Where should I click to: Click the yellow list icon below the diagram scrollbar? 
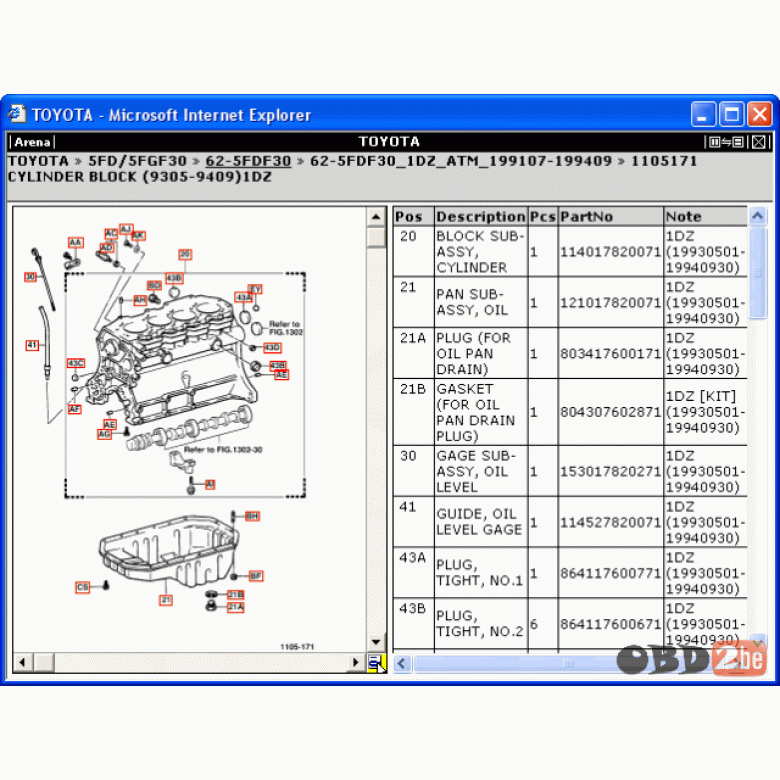377,663
